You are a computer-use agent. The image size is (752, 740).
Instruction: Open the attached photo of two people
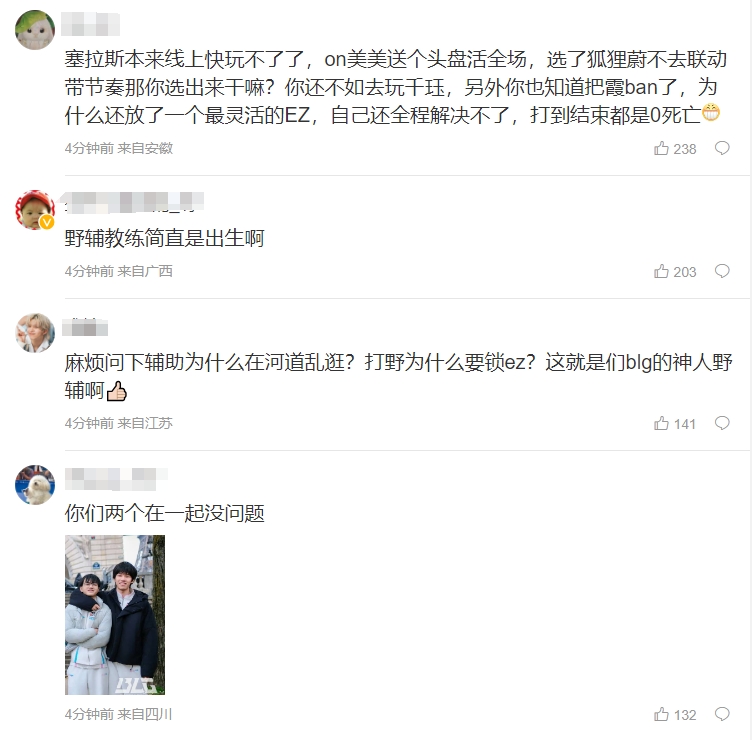point(115,615)
